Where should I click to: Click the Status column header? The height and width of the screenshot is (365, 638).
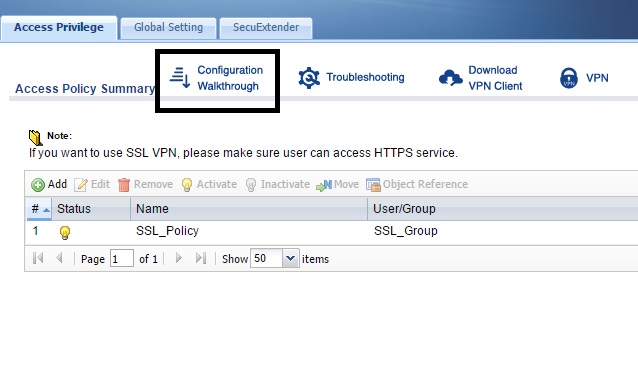tap(91, 209)
